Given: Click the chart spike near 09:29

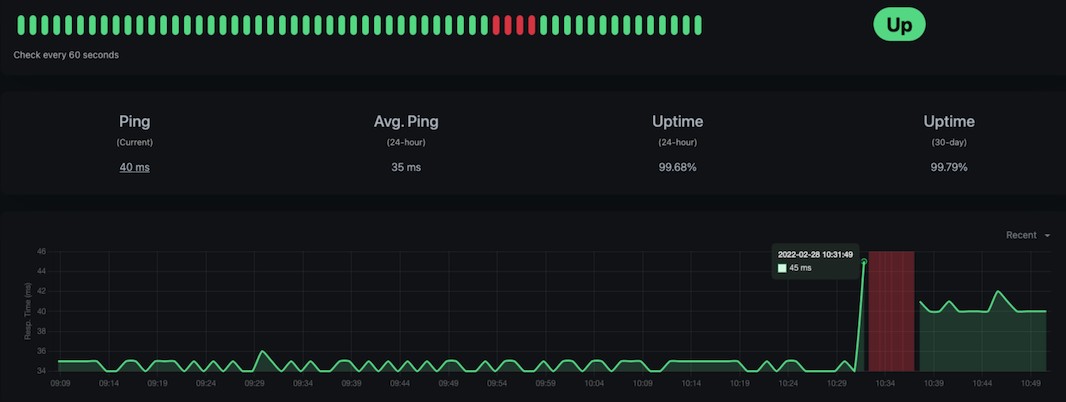Looking at the screenshot, I should point(262,352).
